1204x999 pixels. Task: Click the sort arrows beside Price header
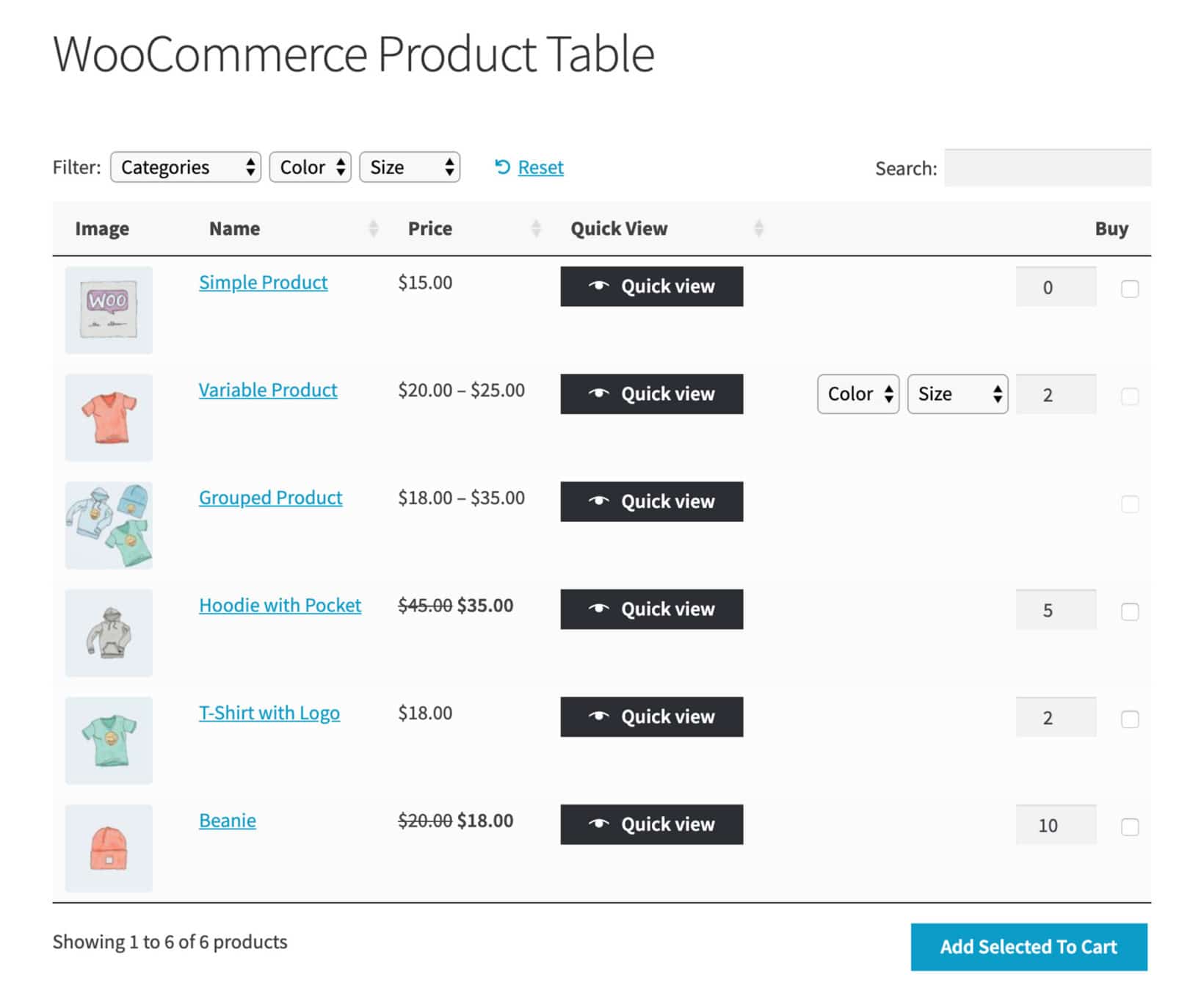(x=535, y=228)
